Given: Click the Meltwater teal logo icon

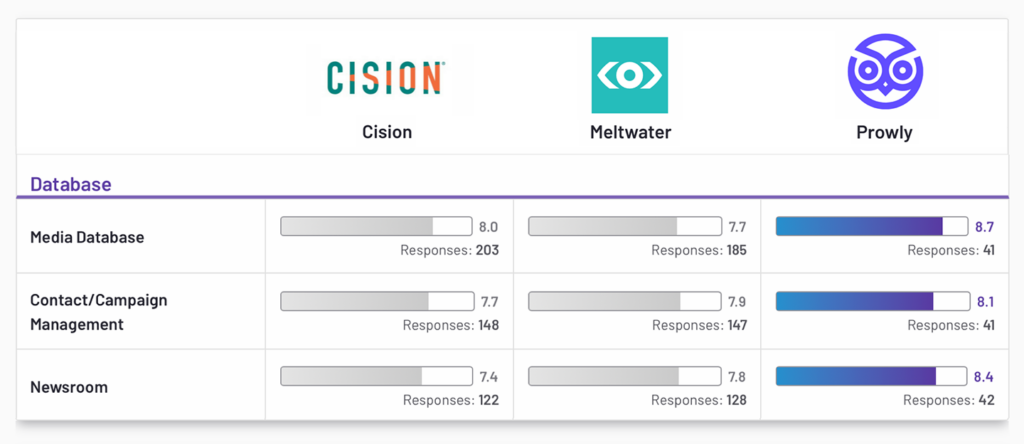Looking at the screenshot, I should pos(629,75).
